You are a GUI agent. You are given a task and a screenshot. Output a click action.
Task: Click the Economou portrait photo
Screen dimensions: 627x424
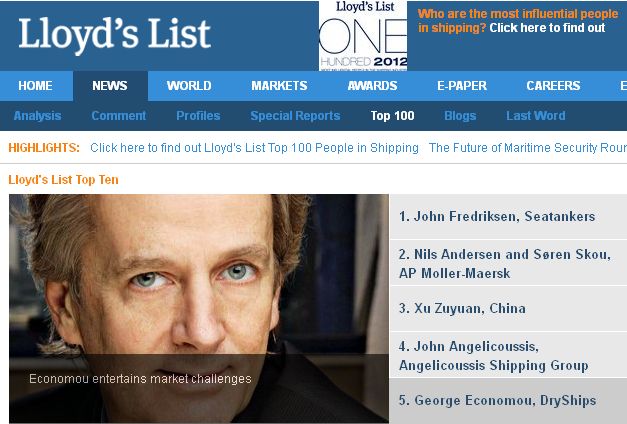click(199, 308)
